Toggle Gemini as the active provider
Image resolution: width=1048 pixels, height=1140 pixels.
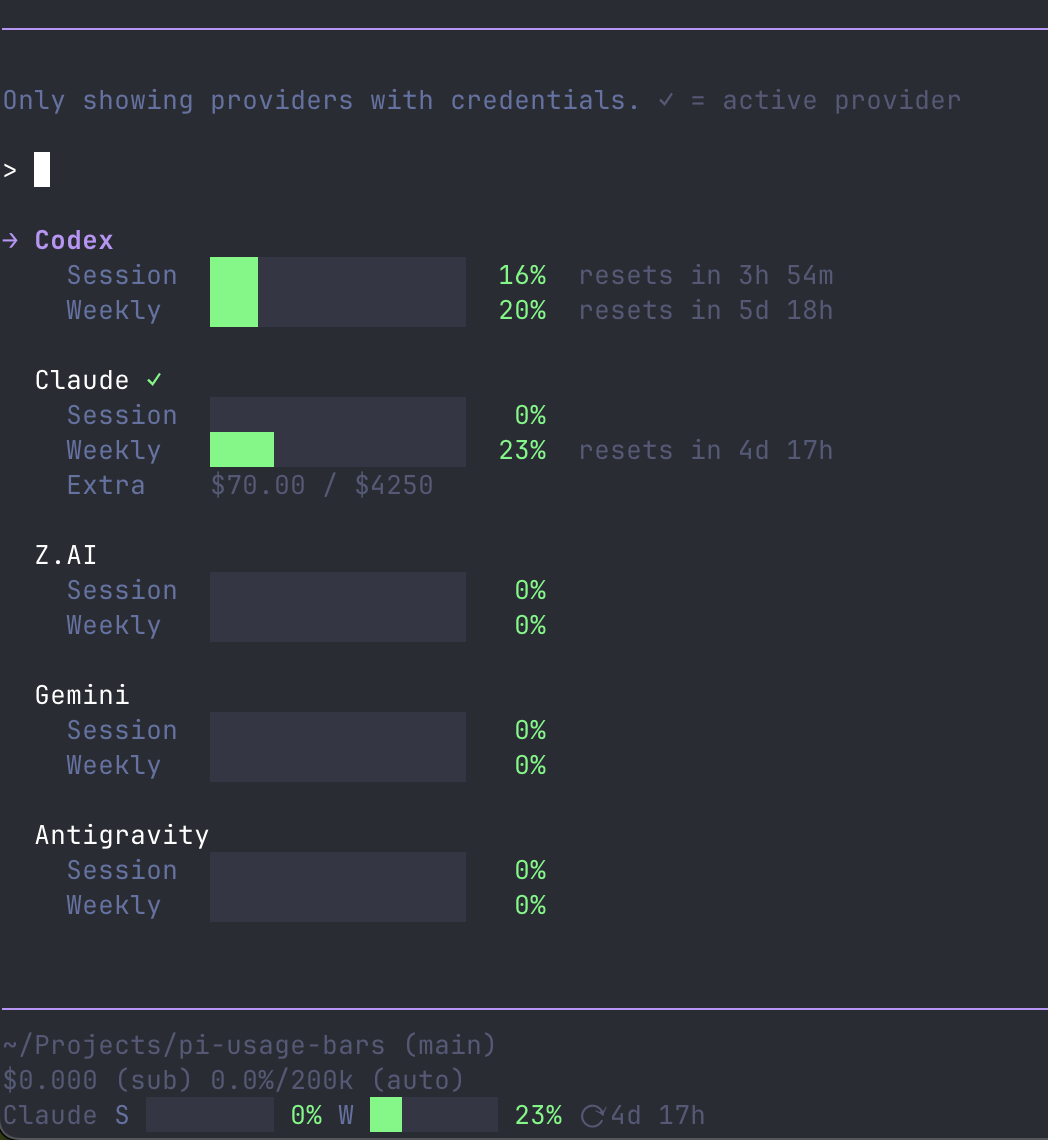(x=82, y=694)
